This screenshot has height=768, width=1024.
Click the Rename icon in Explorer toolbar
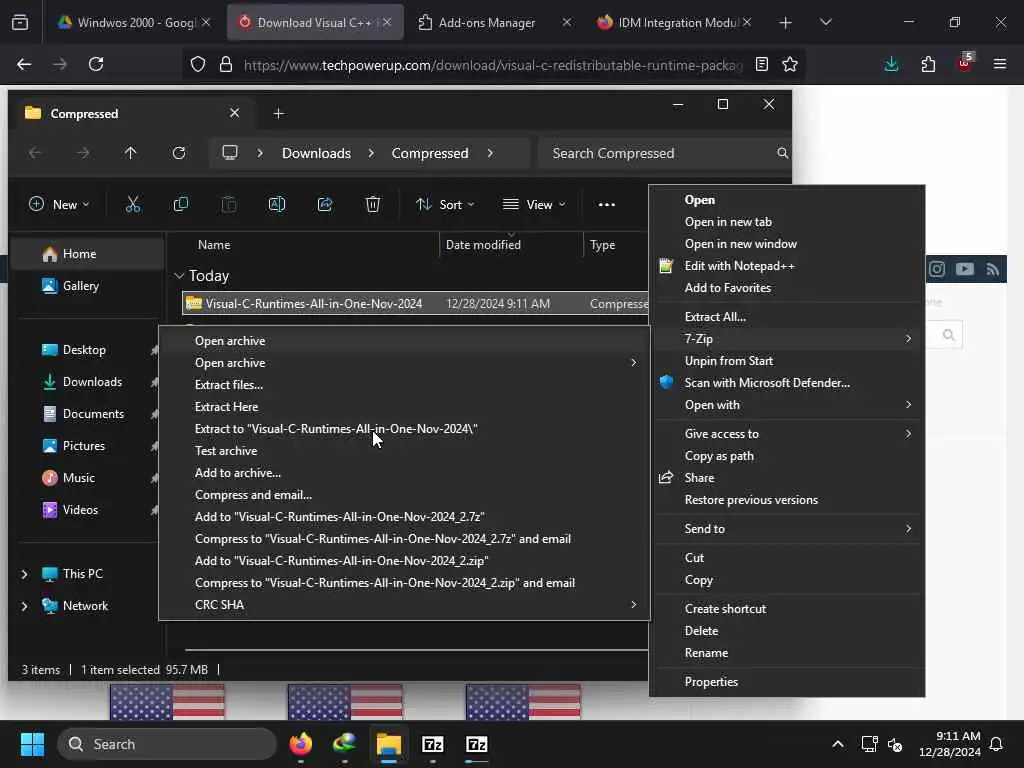click(277, 204)
